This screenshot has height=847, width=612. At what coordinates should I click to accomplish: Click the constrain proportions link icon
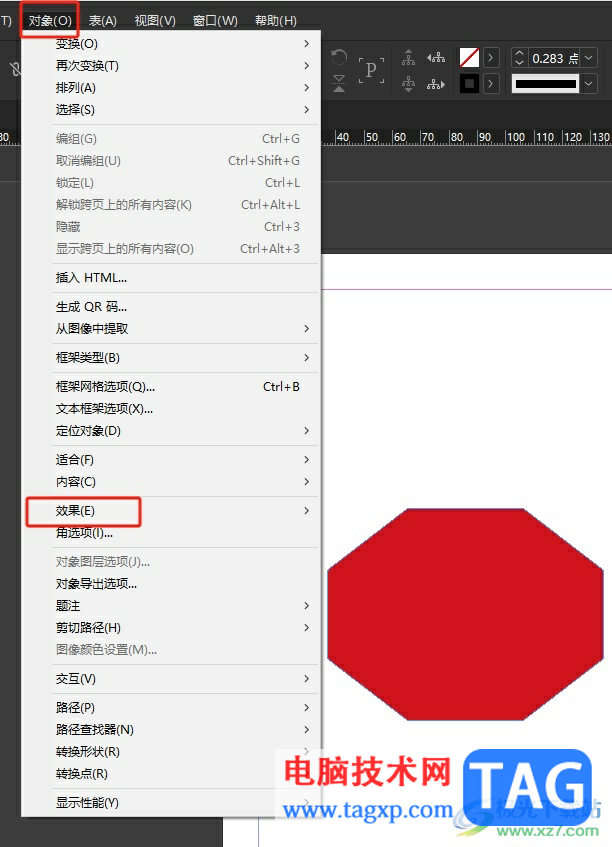pos(15,69)
